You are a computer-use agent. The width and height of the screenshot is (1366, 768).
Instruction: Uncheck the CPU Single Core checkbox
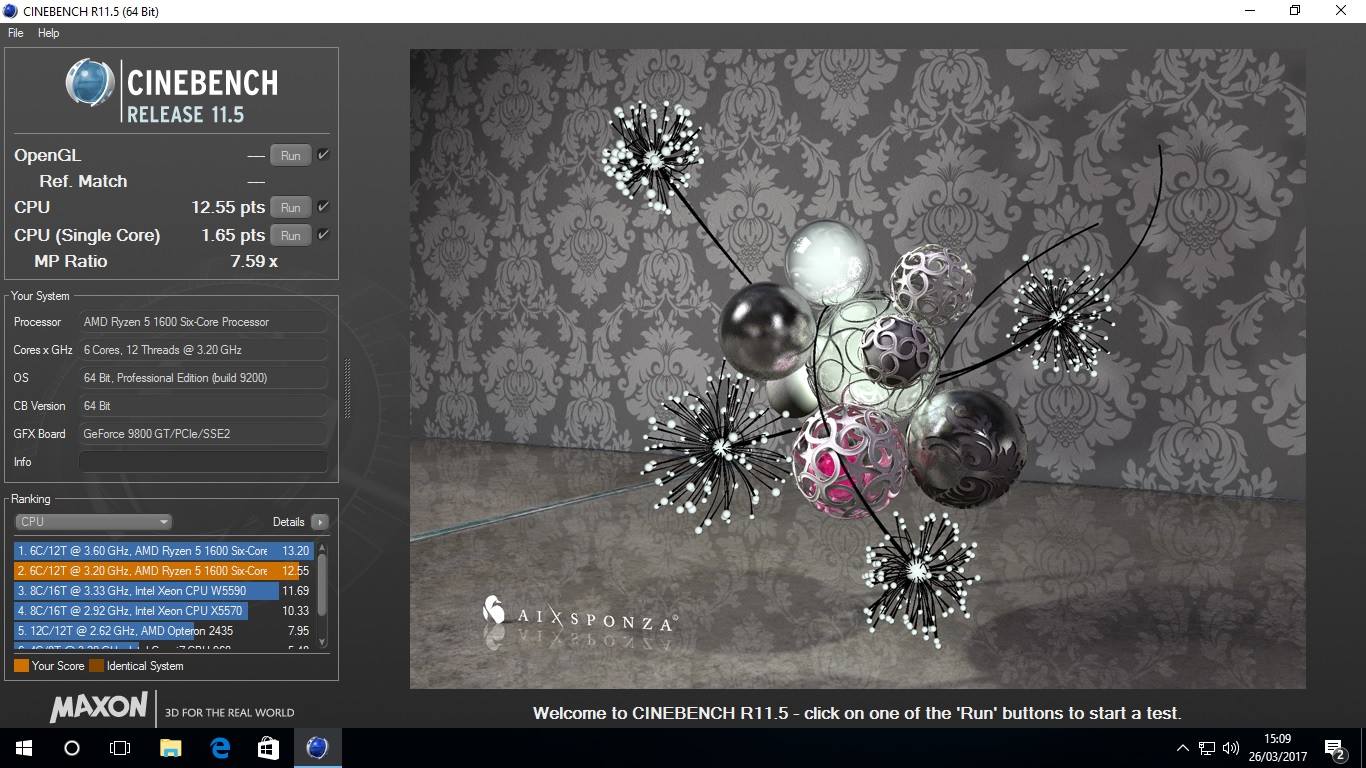[323, 235]
